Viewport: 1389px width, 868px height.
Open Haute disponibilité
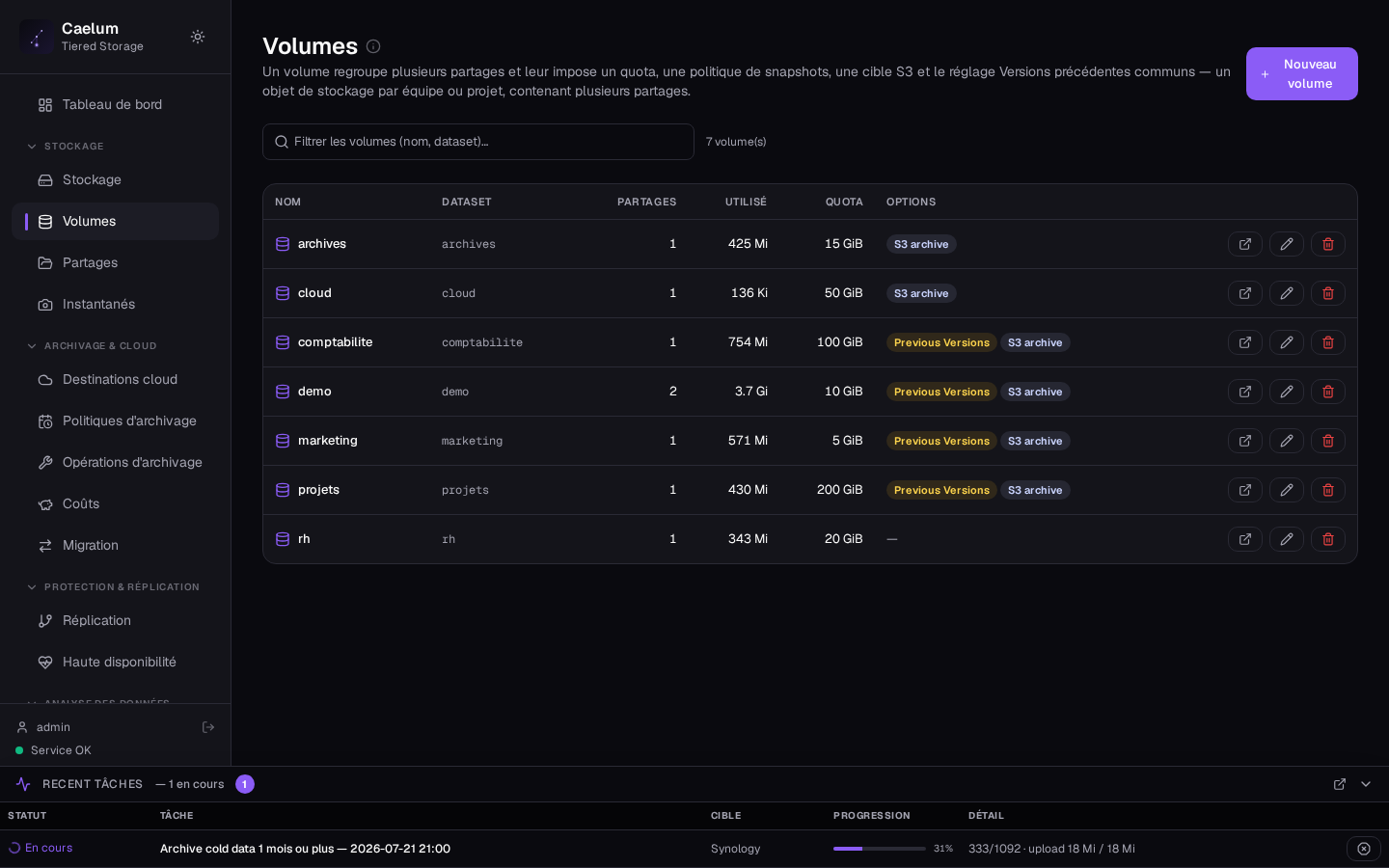click(x=115, y=662)
